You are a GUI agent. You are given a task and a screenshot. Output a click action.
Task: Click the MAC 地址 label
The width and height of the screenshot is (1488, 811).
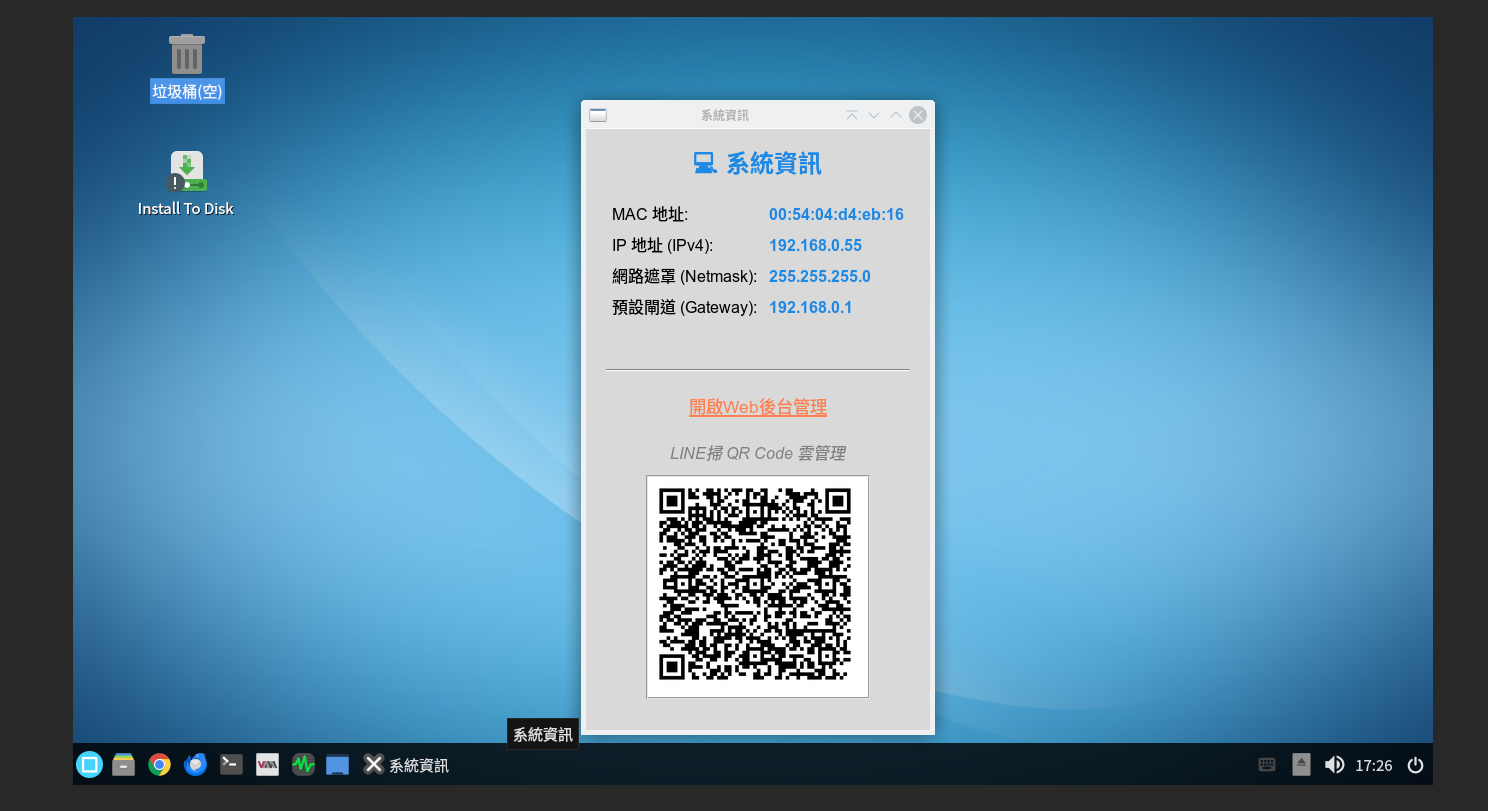(650, 214)
